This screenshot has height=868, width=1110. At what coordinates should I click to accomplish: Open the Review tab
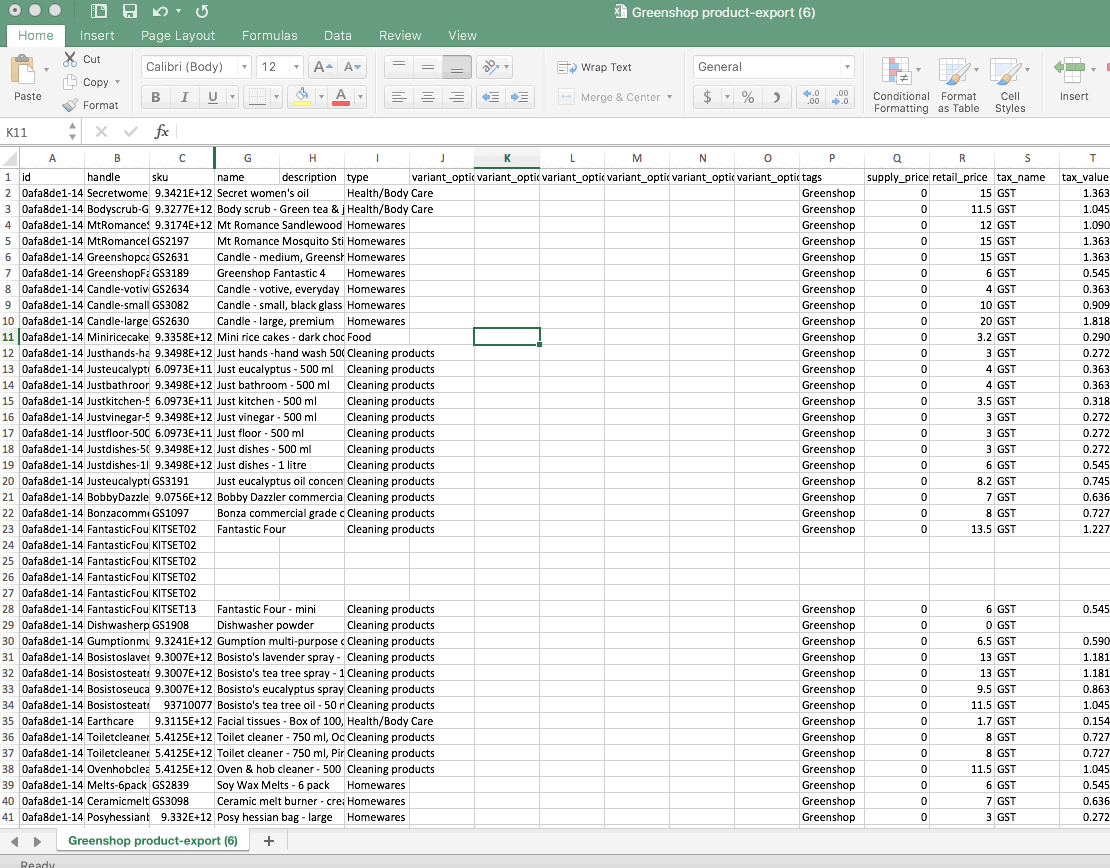(400, 35)
